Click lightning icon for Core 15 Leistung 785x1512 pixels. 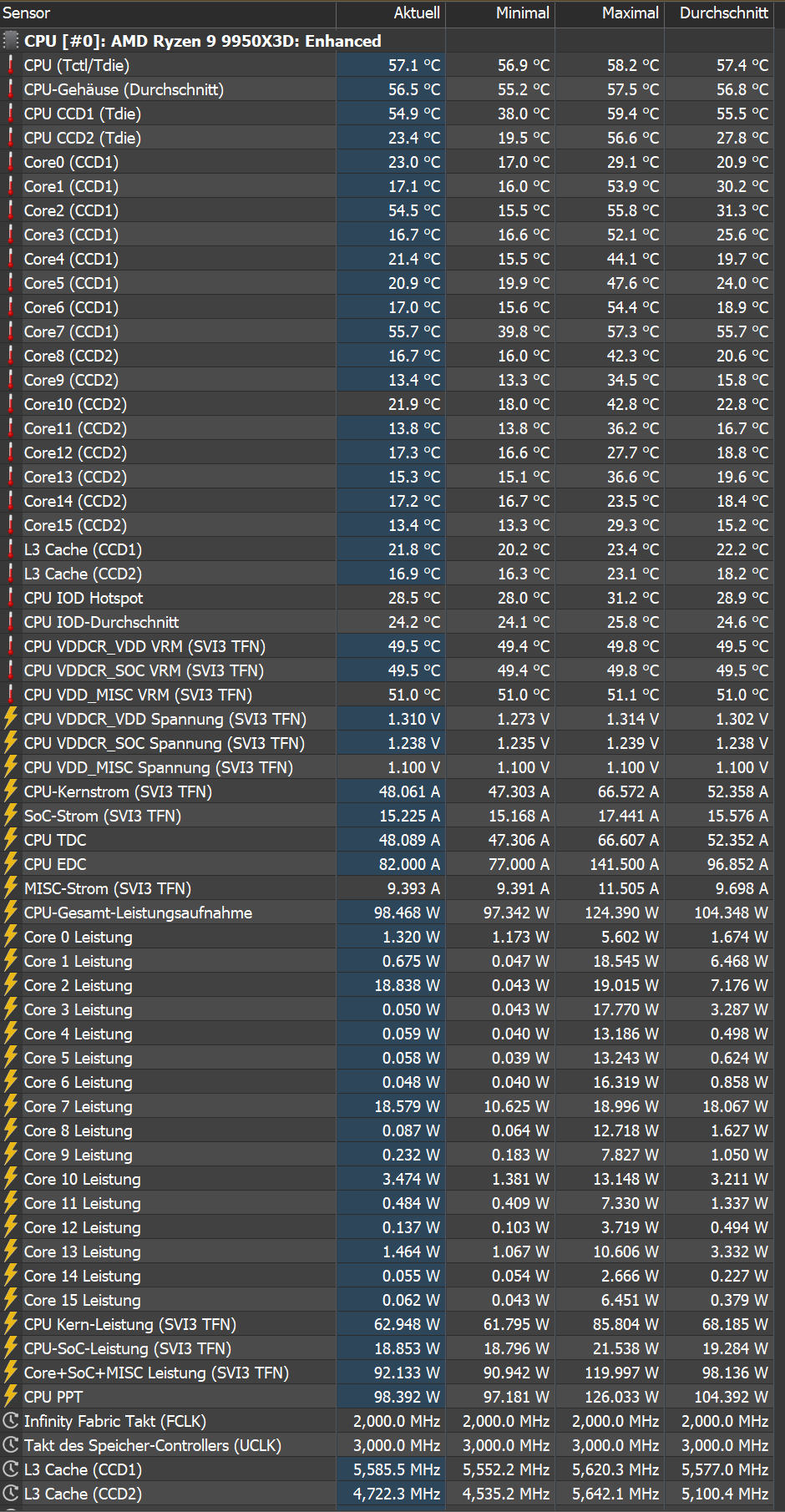pyautogui.click(x=11, y=1300)
